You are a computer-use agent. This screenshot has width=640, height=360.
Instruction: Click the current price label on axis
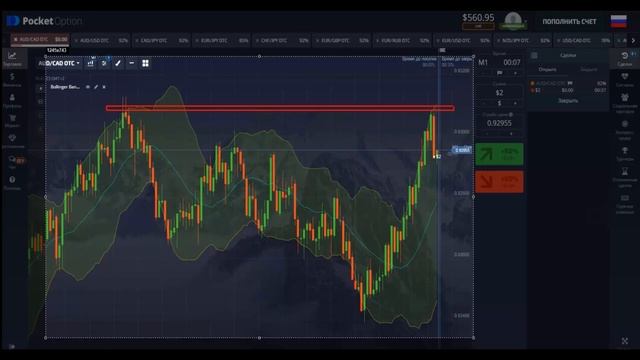[462, 150]
